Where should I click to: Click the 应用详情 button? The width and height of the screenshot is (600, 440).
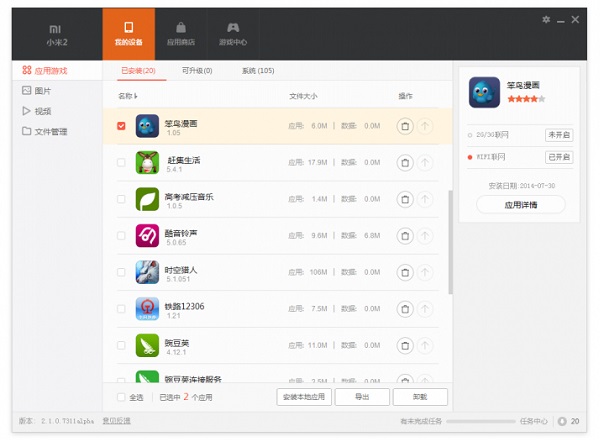(520, 204)
